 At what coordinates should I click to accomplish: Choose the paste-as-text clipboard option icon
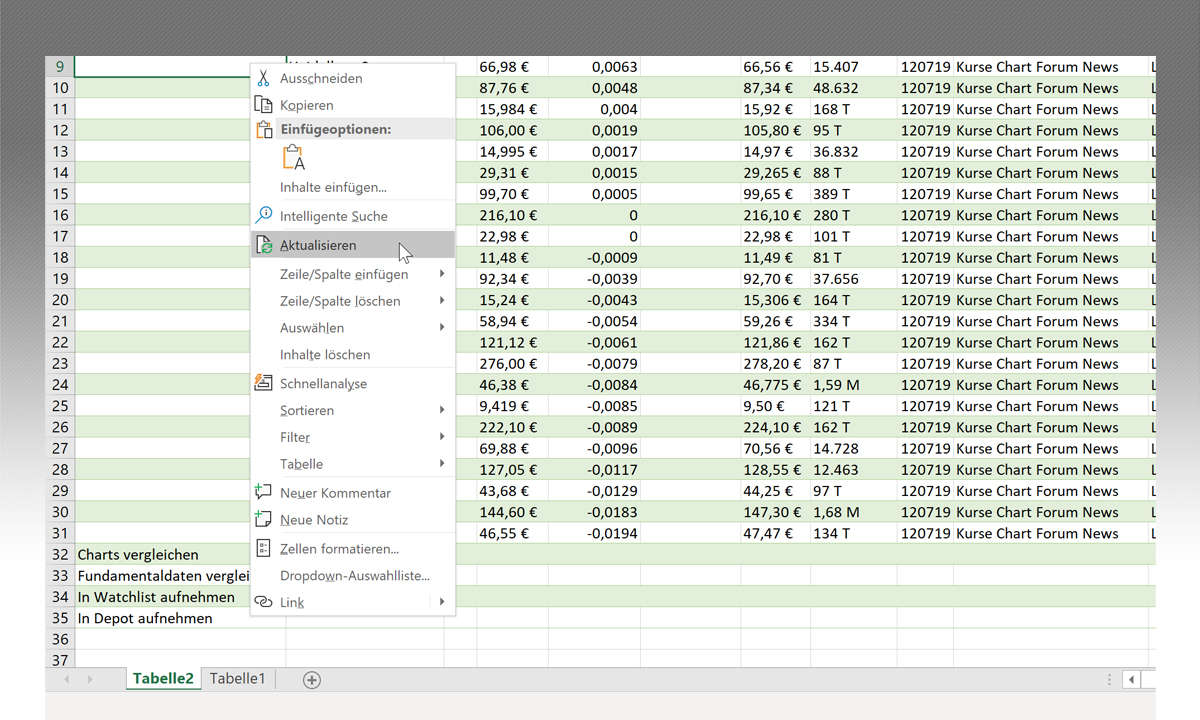293,158
